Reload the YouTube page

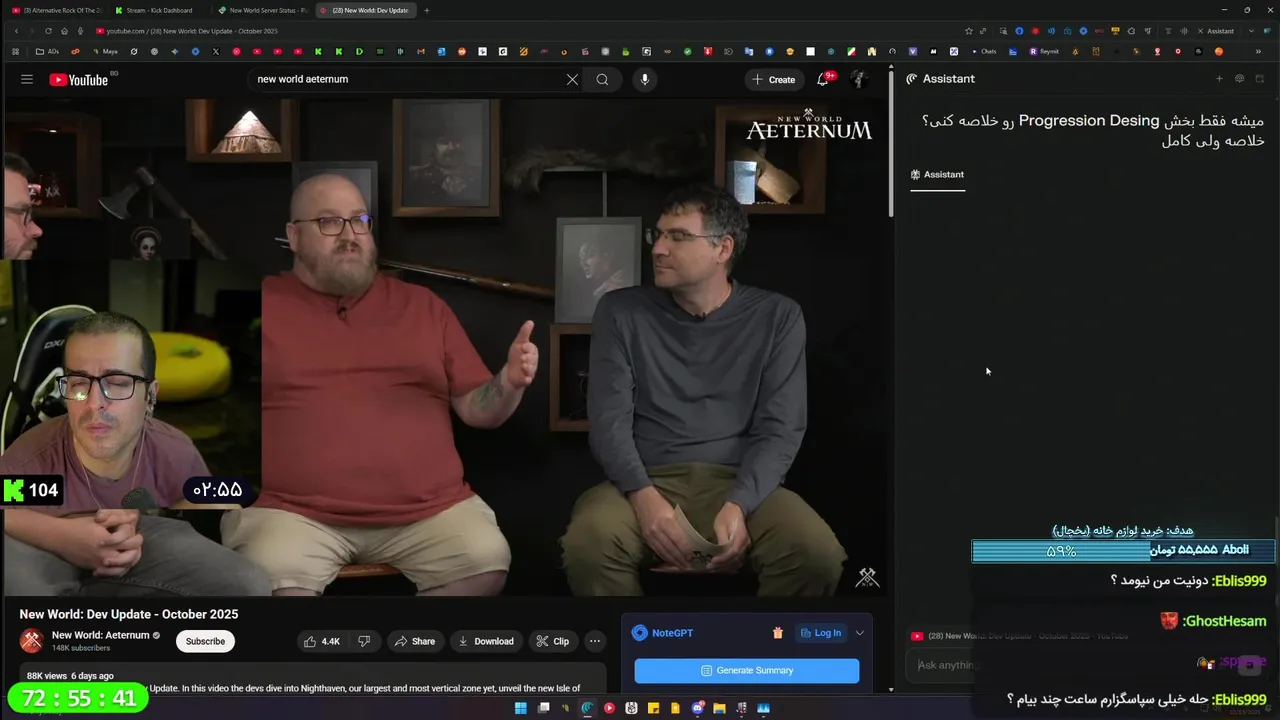coord(48,31)
